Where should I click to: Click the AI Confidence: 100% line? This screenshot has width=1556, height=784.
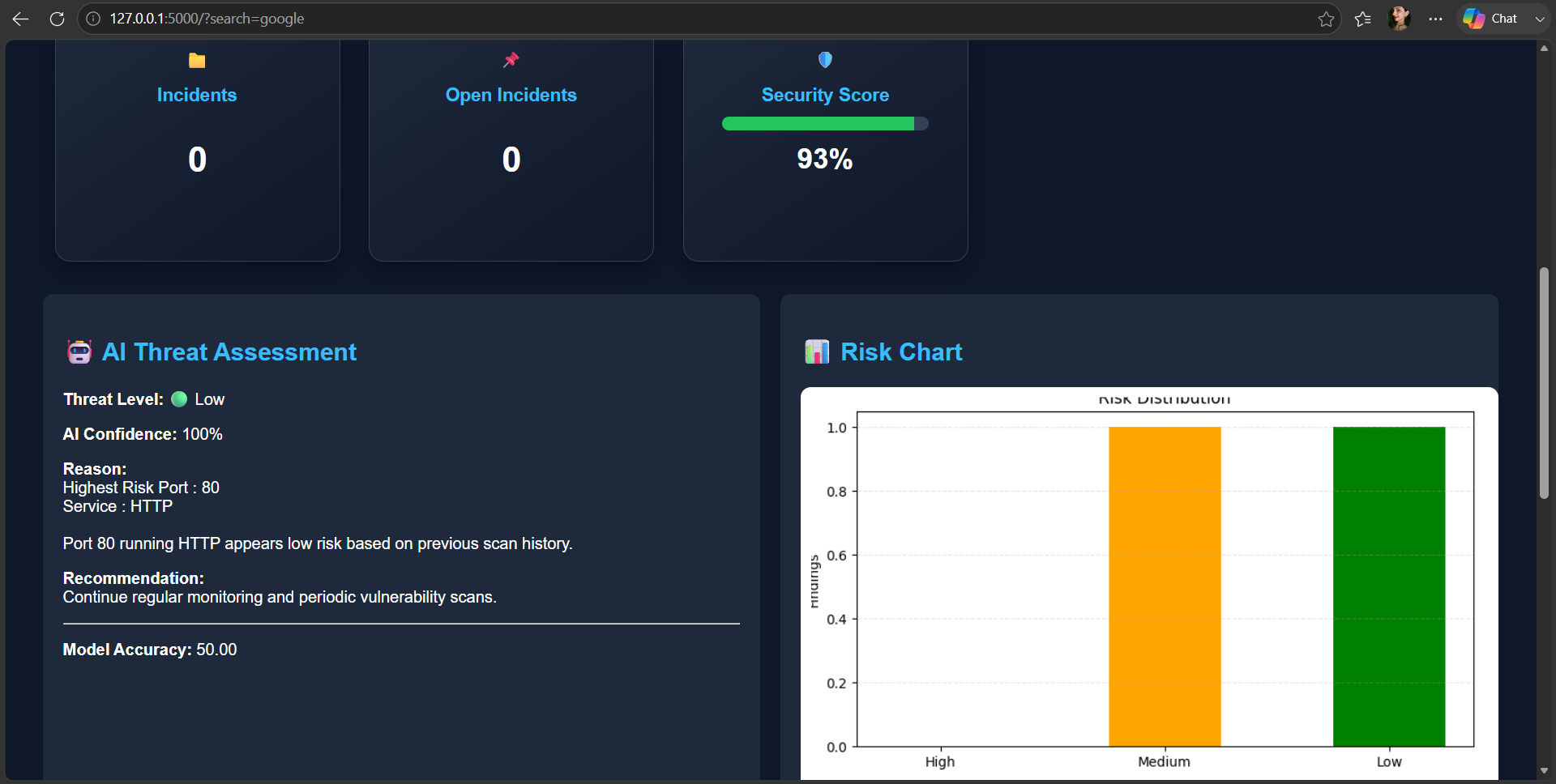point(143,434)
